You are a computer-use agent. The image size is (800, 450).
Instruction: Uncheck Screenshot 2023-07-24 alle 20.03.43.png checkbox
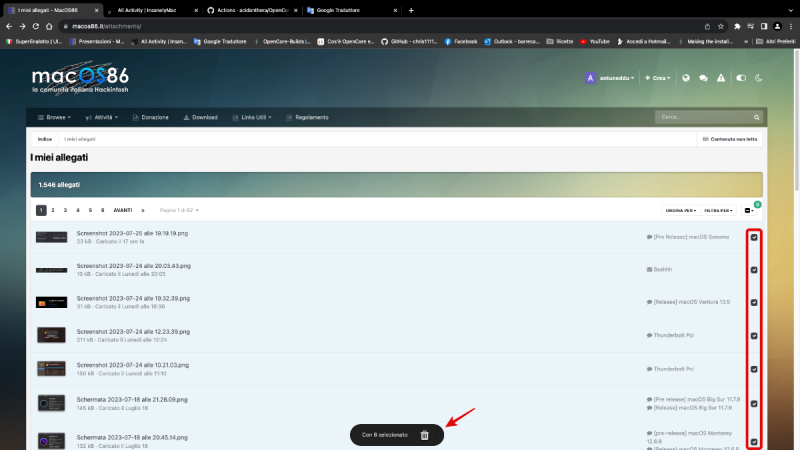point(754,270)
